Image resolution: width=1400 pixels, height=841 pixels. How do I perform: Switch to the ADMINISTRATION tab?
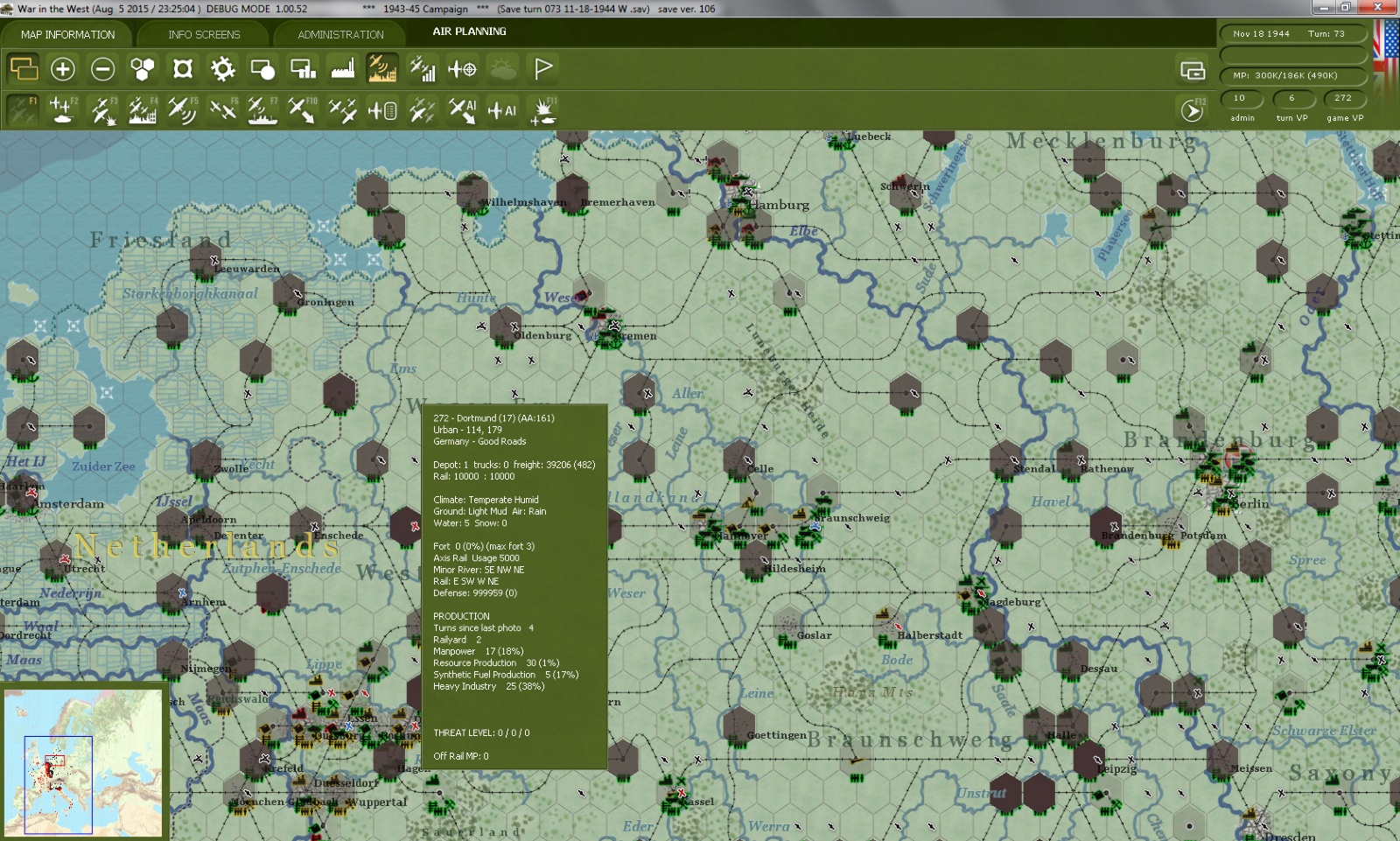click(x=340, y=35)
